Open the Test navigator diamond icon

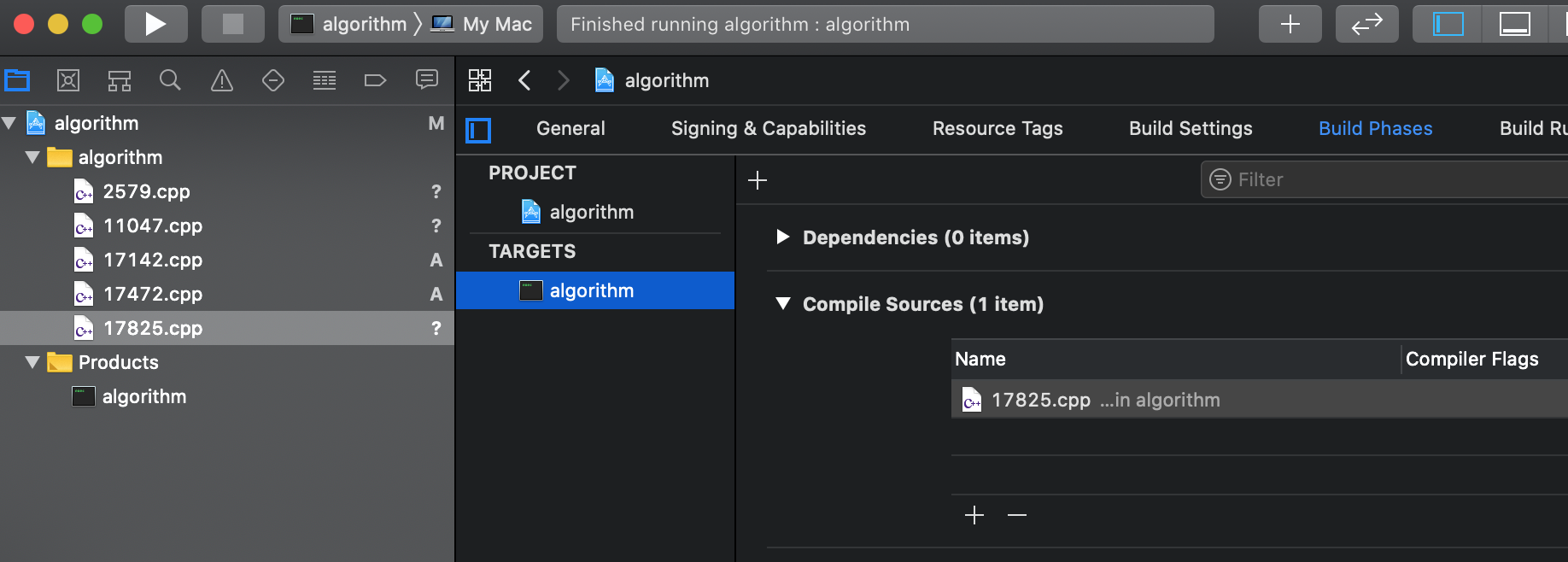[273, 80]
